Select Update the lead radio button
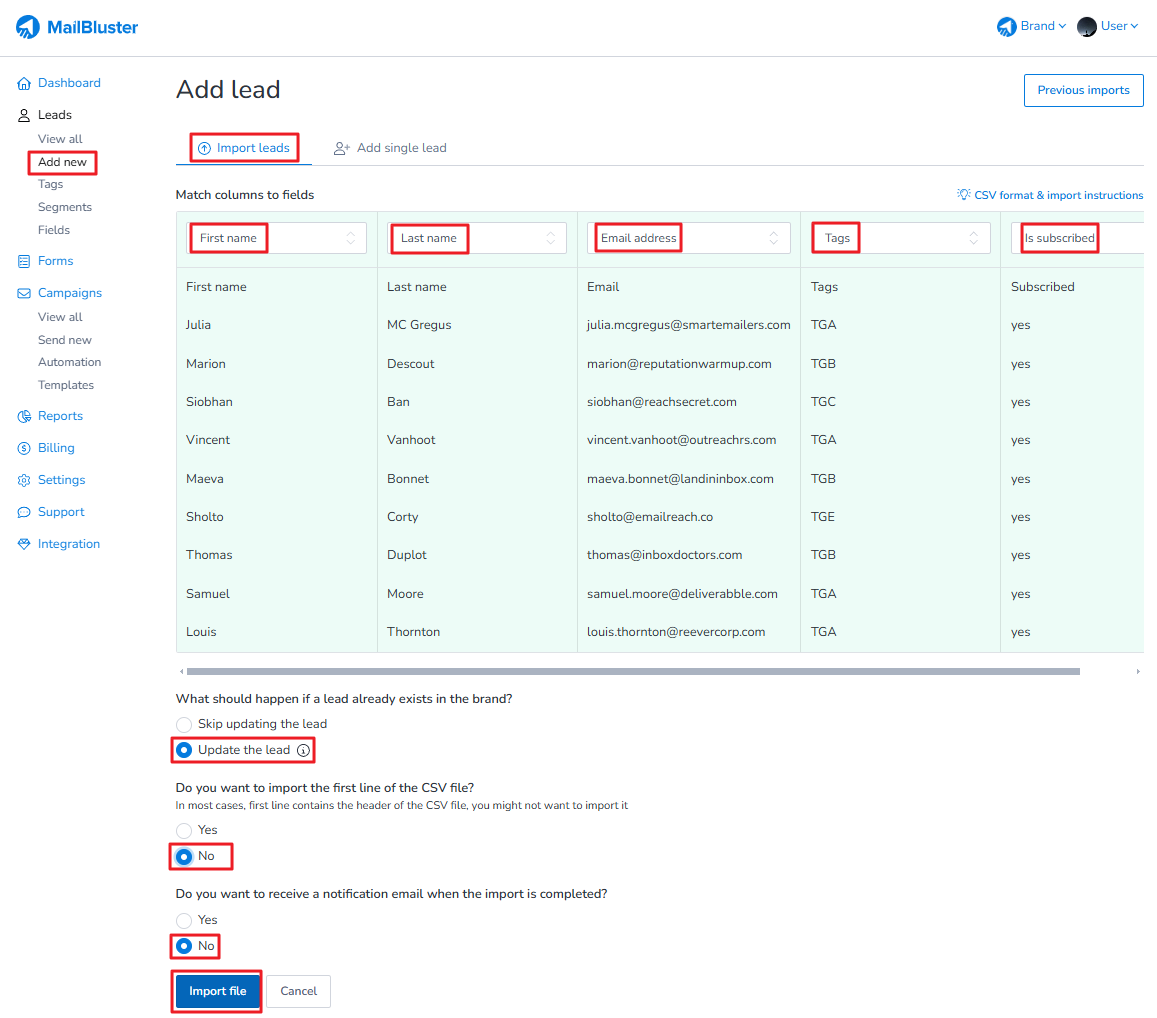1157x1018 pixels. tap(184, 750)
